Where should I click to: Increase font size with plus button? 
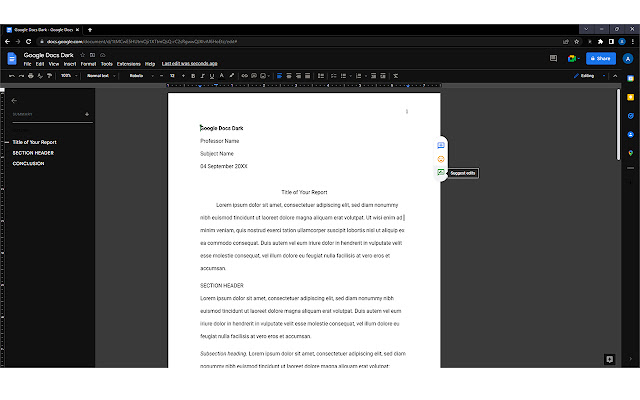pos(183,76)
